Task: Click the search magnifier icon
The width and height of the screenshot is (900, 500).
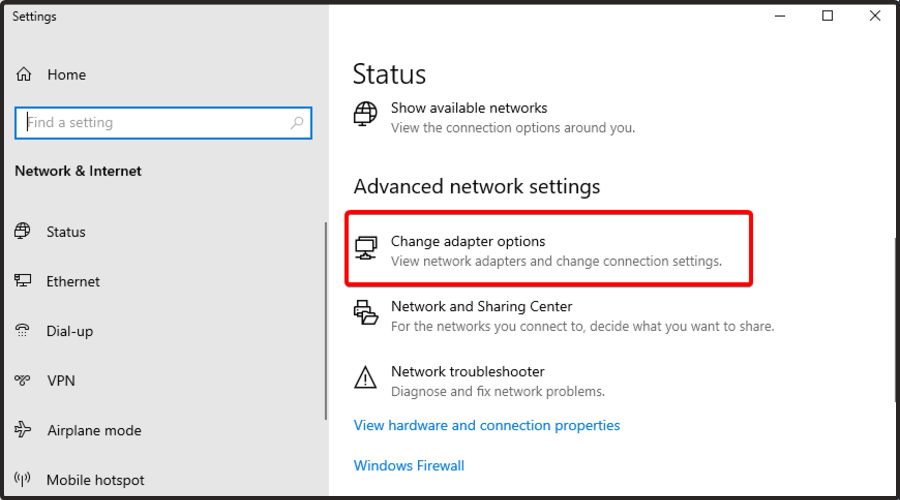Action: tap(297, 123)
